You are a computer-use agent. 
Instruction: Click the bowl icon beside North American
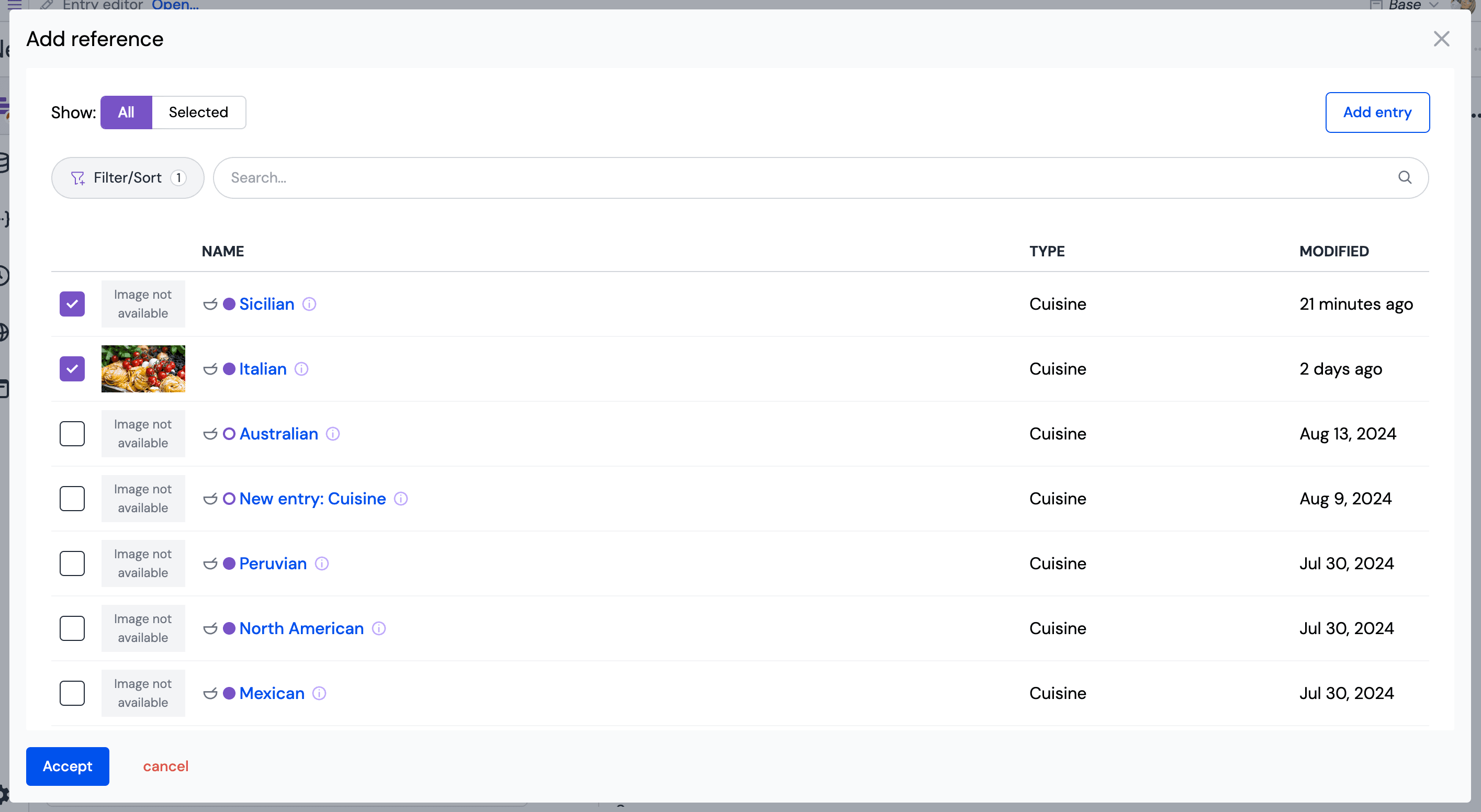(210, 629)
